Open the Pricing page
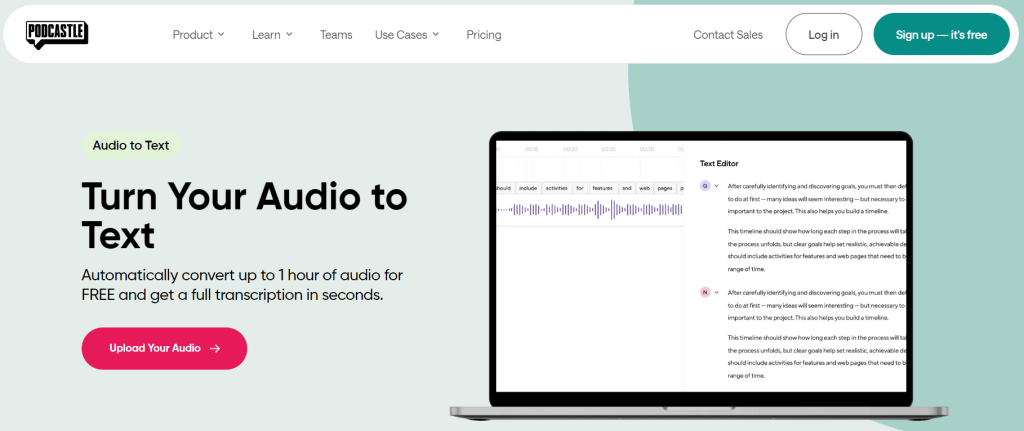This screenshot has height=431, width=1024. 484,34
